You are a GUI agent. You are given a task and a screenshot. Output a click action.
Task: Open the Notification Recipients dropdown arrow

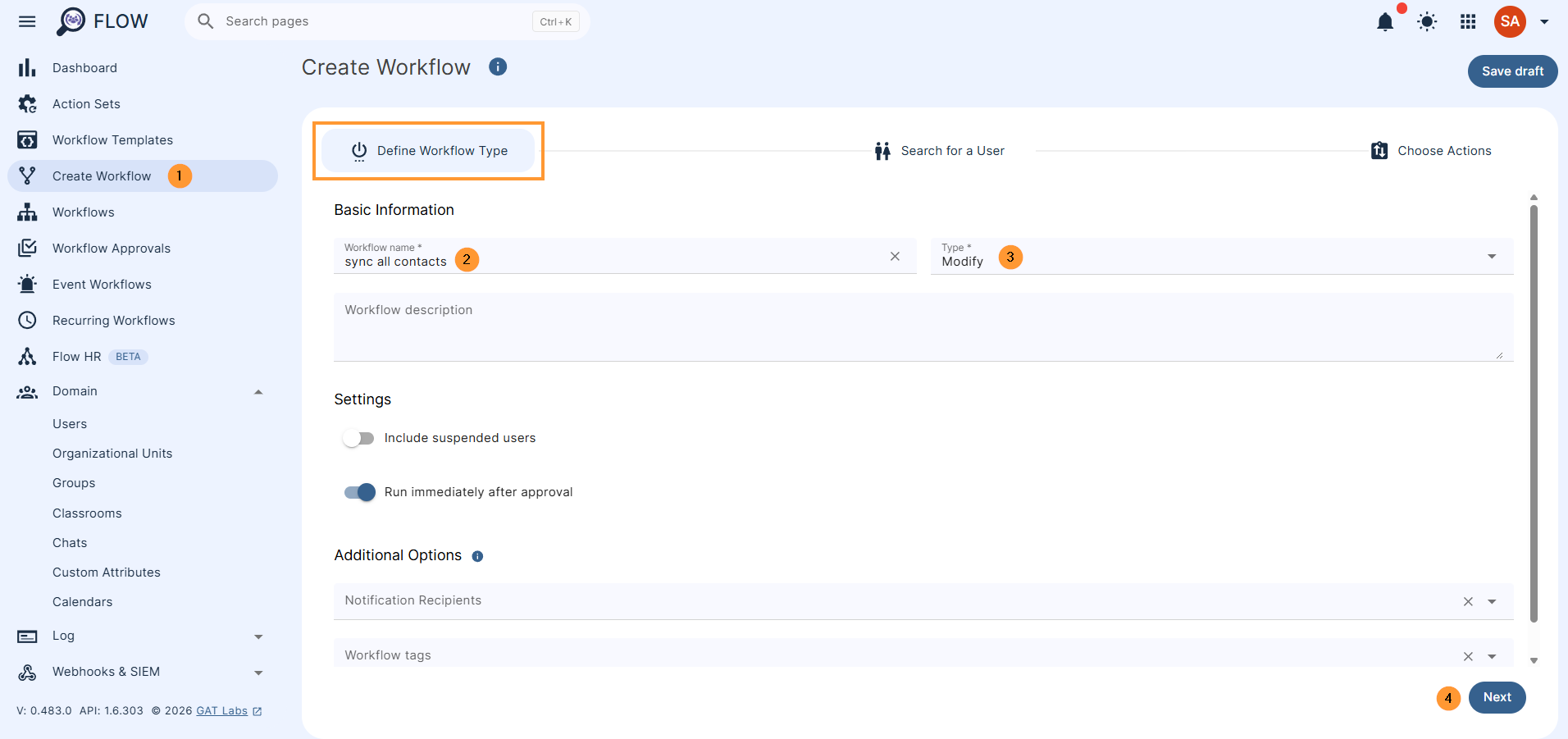coord(1492,602)
